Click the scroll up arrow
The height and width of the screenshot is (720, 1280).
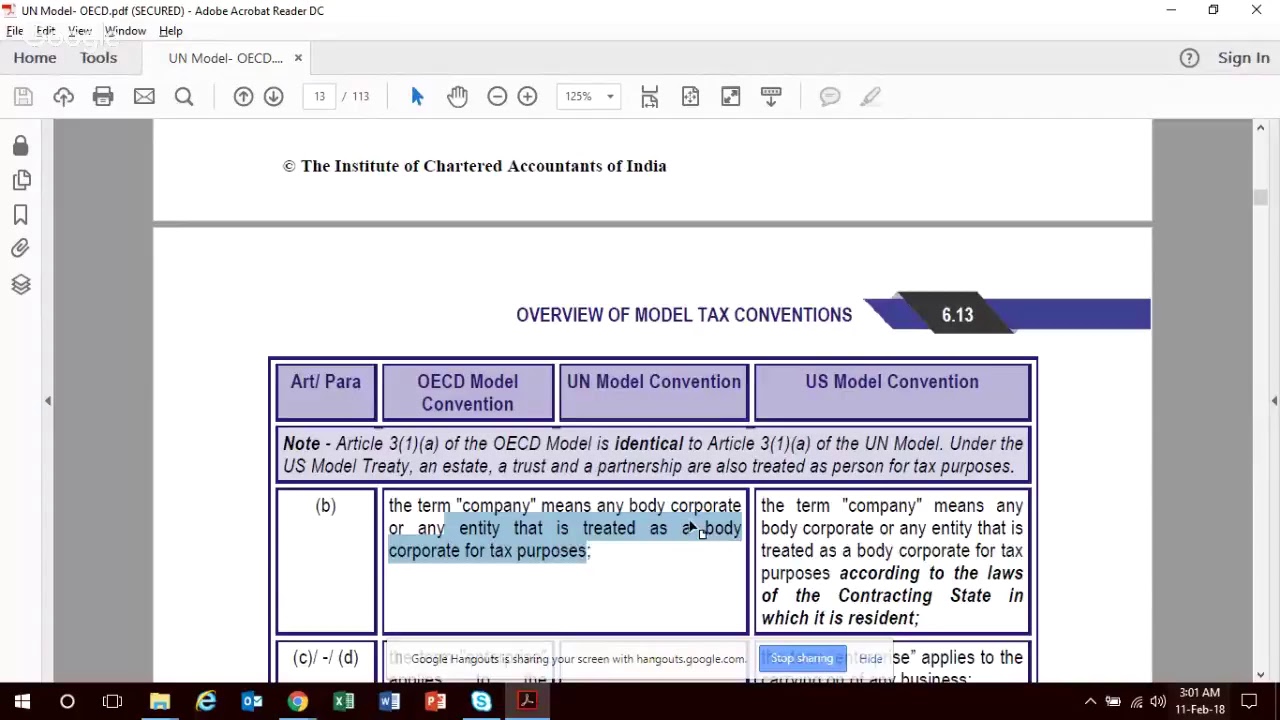(x=1260, y=128)
